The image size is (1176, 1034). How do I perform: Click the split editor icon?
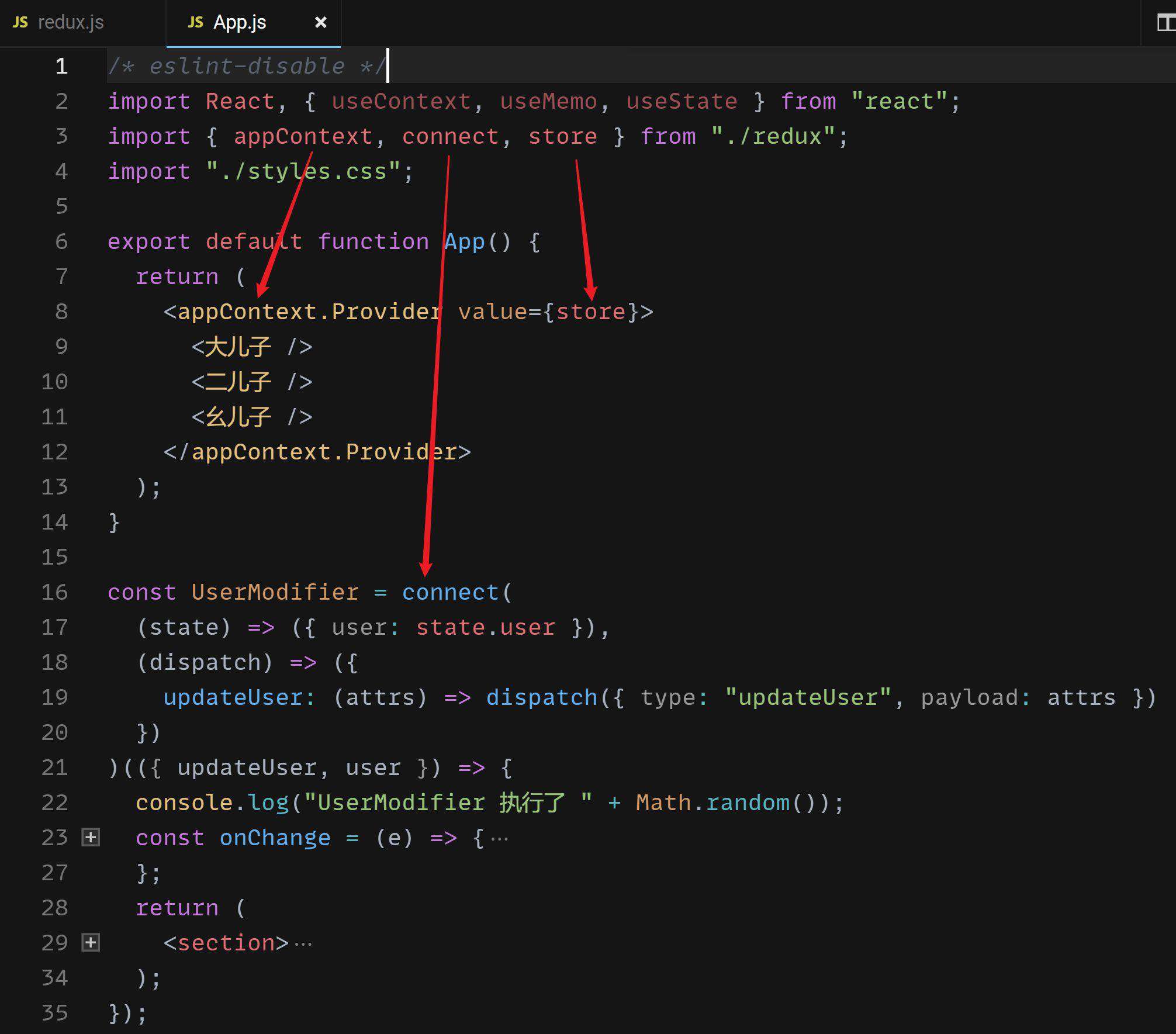pyautogui.click(x=1166, y=23)
